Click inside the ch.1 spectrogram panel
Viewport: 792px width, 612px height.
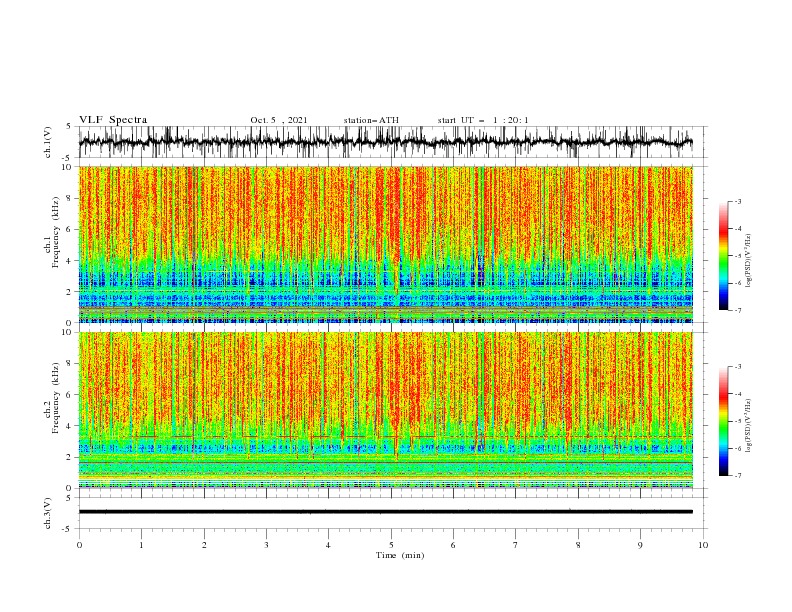point(385,244)
